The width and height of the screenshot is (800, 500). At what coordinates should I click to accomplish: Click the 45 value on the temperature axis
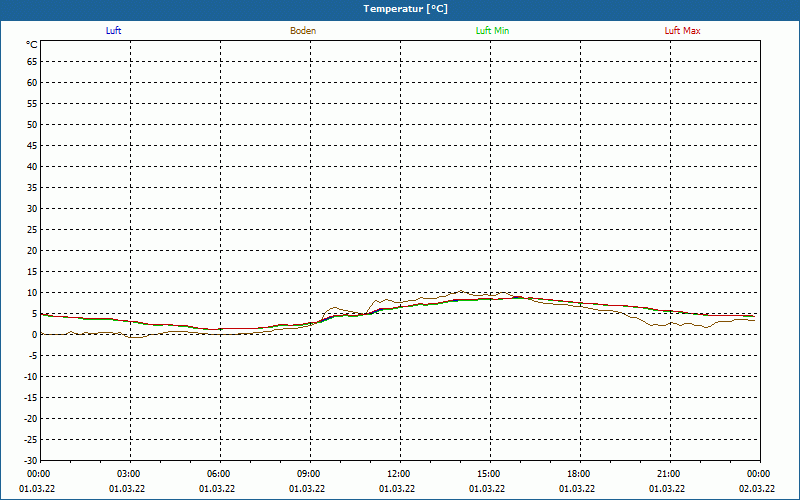click(x=32, y=146)
